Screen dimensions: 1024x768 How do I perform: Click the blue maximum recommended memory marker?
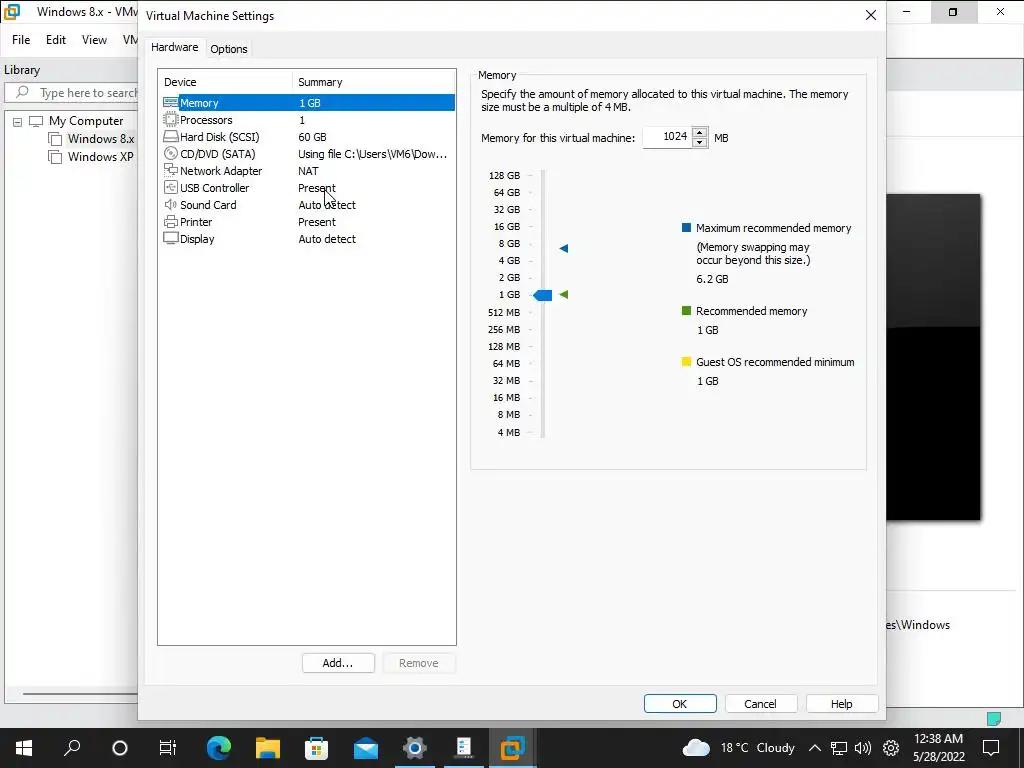point(564,248)
